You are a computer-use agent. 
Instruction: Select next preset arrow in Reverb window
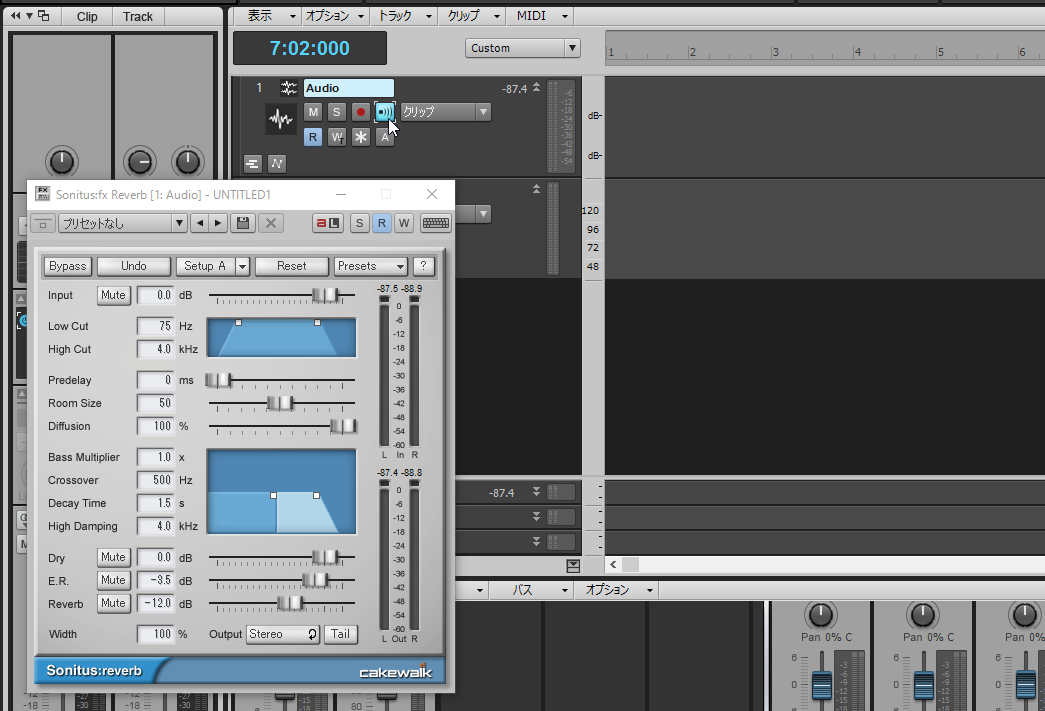pyautogui.click(x=218, y=223)
